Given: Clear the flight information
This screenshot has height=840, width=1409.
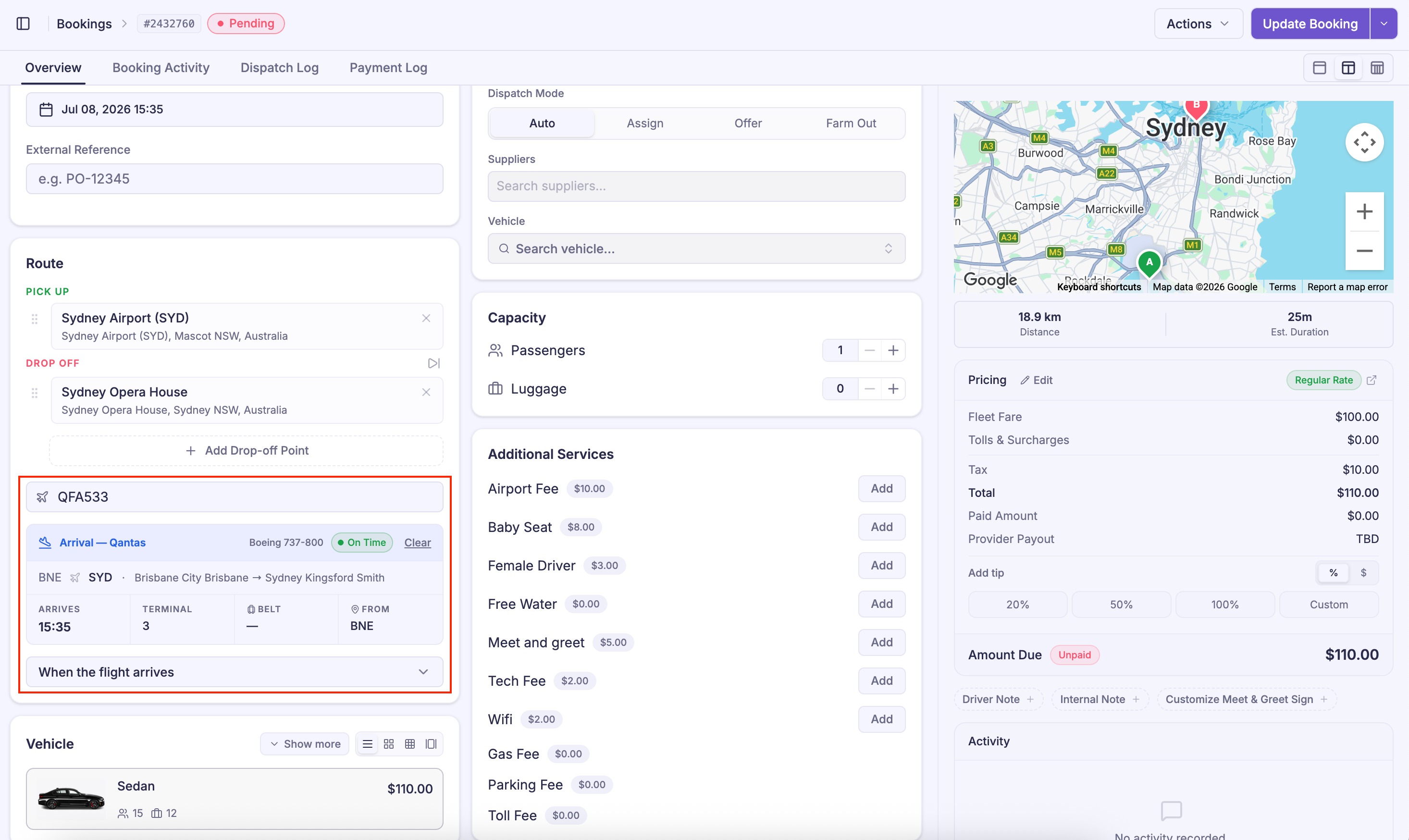Looking at the screenshot, I should (x=418, y=543).
